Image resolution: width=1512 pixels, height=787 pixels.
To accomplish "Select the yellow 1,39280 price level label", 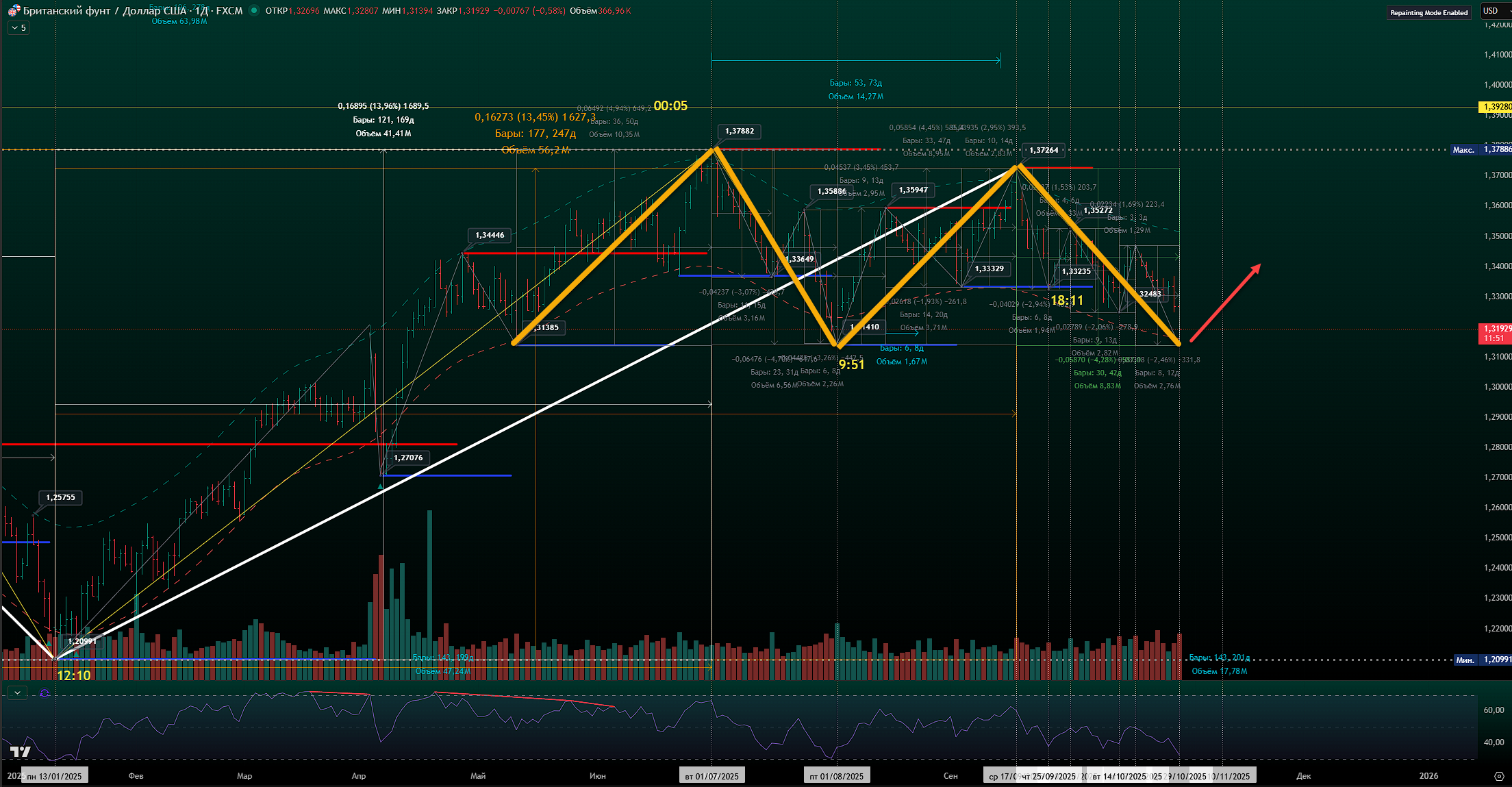I will click(x=1495, y=107).
